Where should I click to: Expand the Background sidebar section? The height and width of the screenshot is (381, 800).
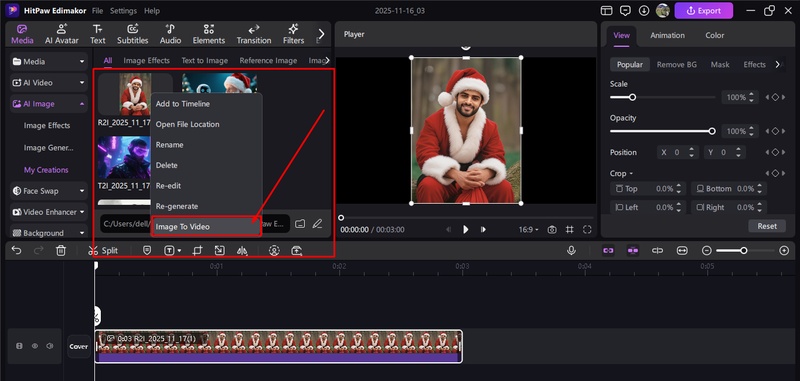coord(48,233)
